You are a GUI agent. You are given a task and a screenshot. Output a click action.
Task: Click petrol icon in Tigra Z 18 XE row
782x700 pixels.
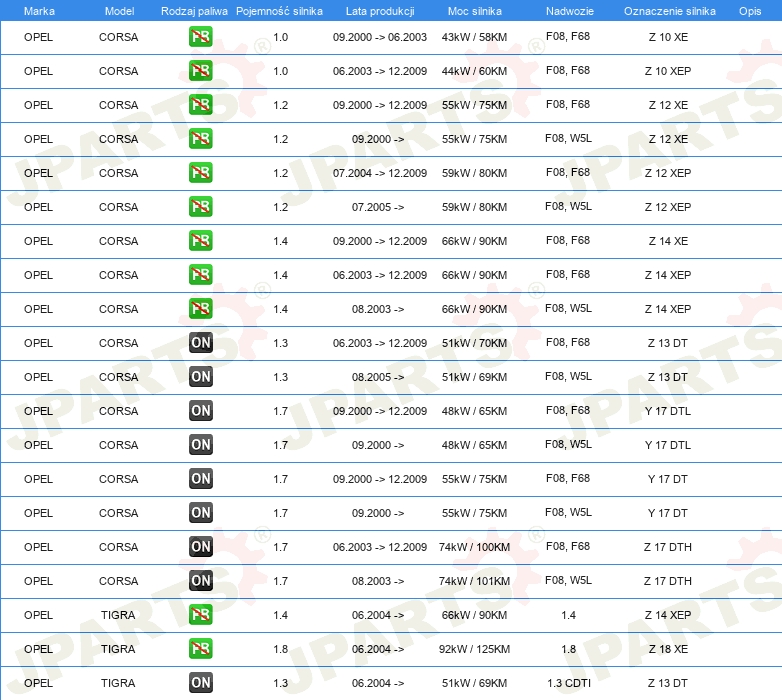click(x=200, y=649)
